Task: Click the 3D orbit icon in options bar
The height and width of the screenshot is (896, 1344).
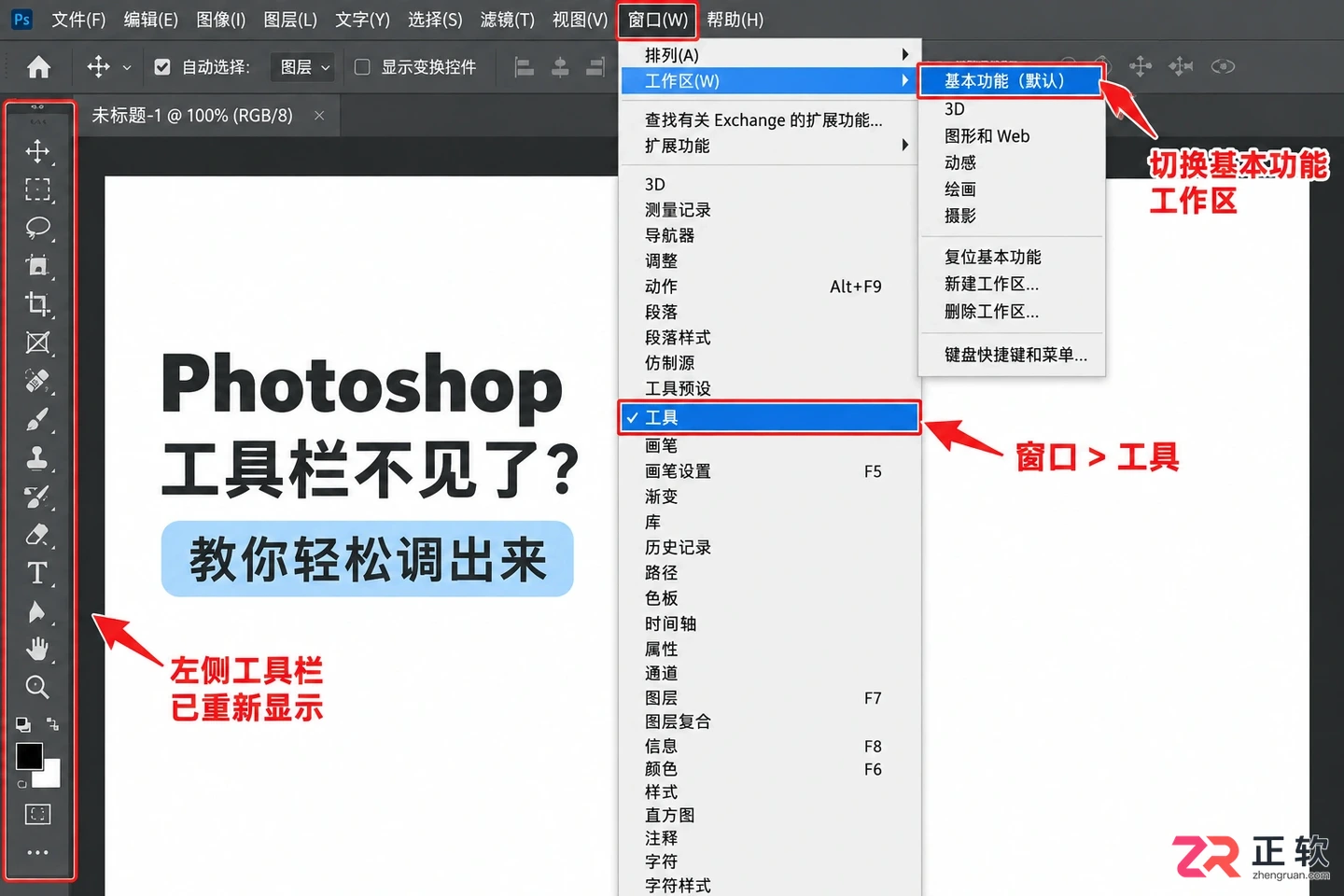Action: tap(1223, 66)
